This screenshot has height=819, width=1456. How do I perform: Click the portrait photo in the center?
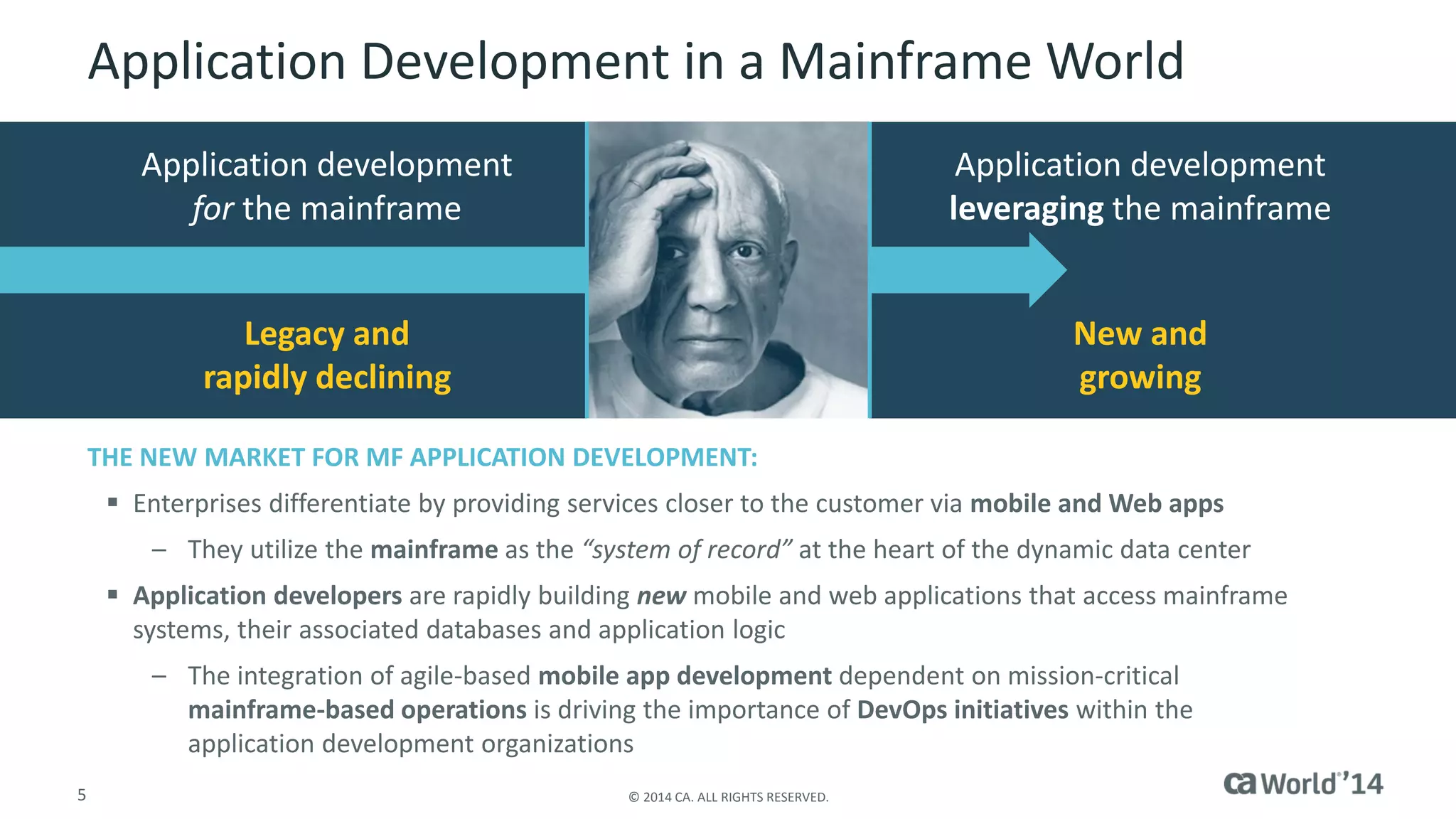pyautogui.click(x=728, y=270)
